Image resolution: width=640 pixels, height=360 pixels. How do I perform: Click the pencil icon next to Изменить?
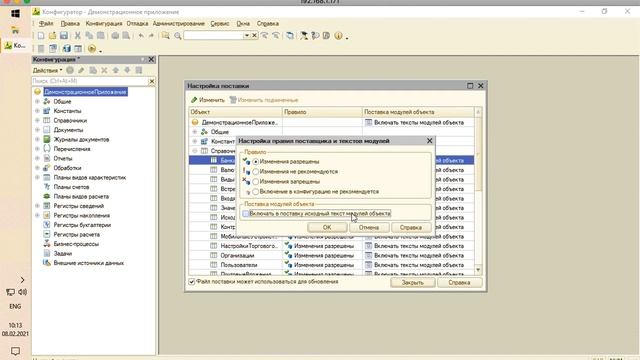click(x=194, y=100)
